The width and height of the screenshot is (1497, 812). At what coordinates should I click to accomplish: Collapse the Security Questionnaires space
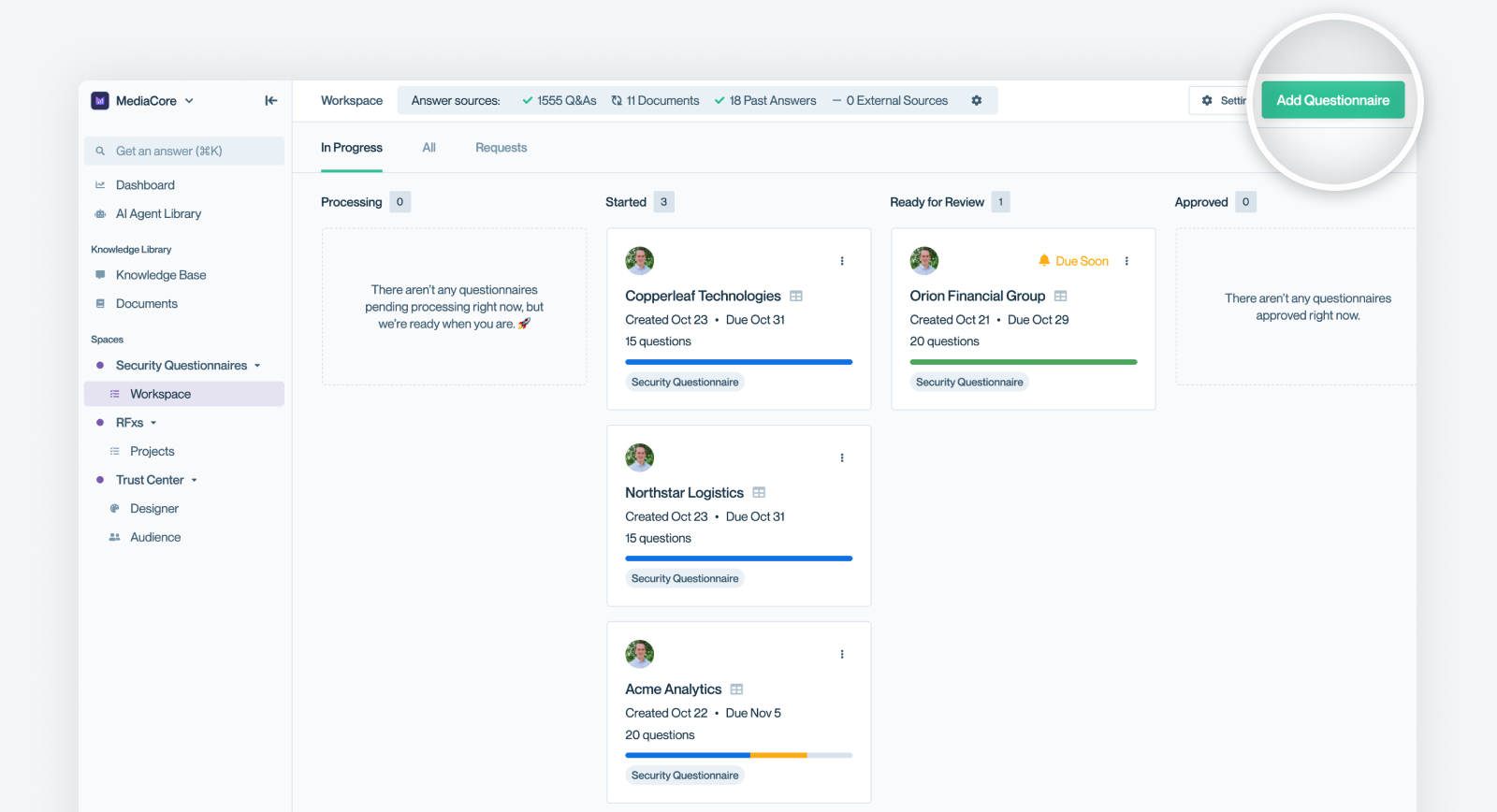257,366
